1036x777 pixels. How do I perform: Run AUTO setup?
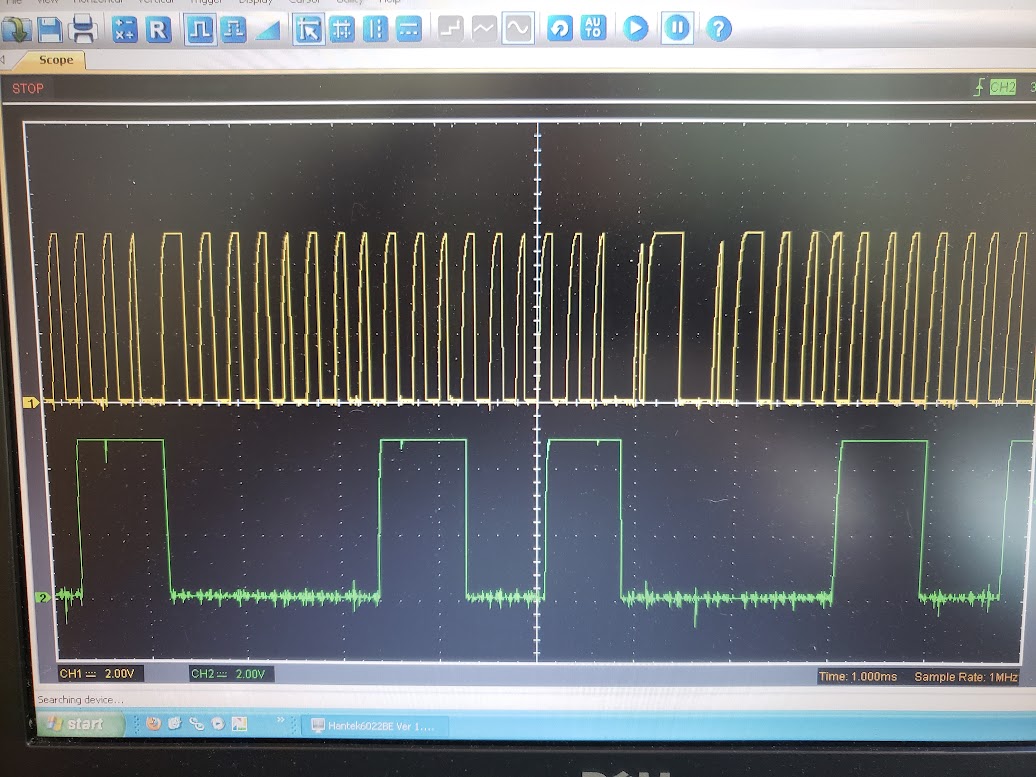pos(593,28)
